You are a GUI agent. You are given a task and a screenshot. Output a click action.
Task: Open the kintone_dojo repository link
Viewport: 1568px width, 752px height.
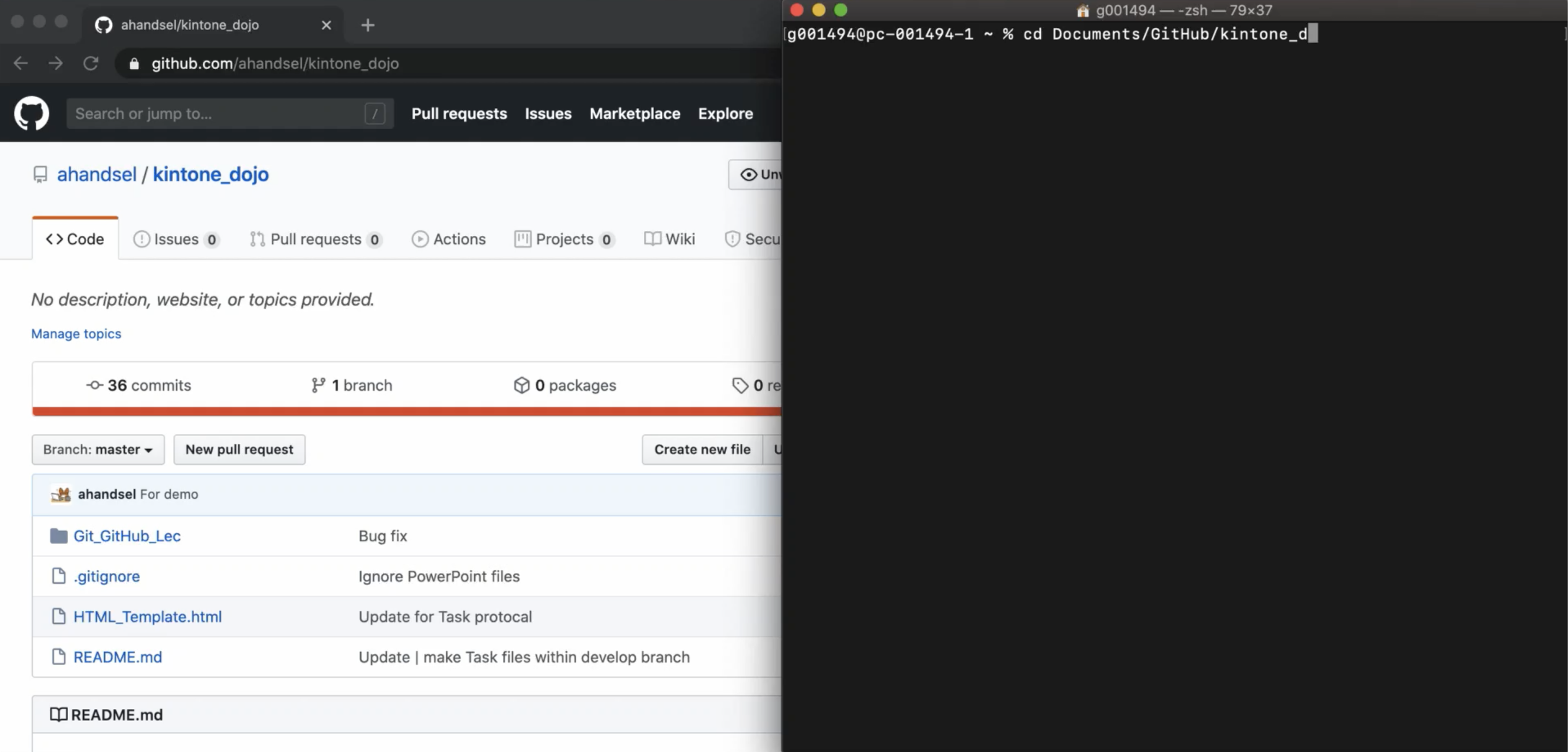pos(211,175)
